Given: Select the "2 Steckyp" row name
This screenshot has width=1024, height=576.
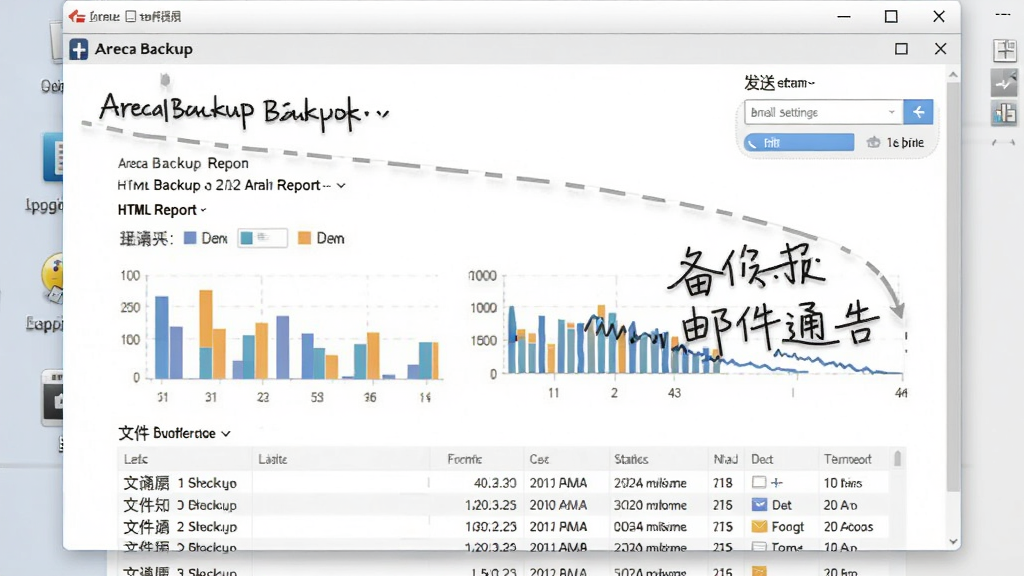Looking at the screenshot, I should click(x=207, y=526).
